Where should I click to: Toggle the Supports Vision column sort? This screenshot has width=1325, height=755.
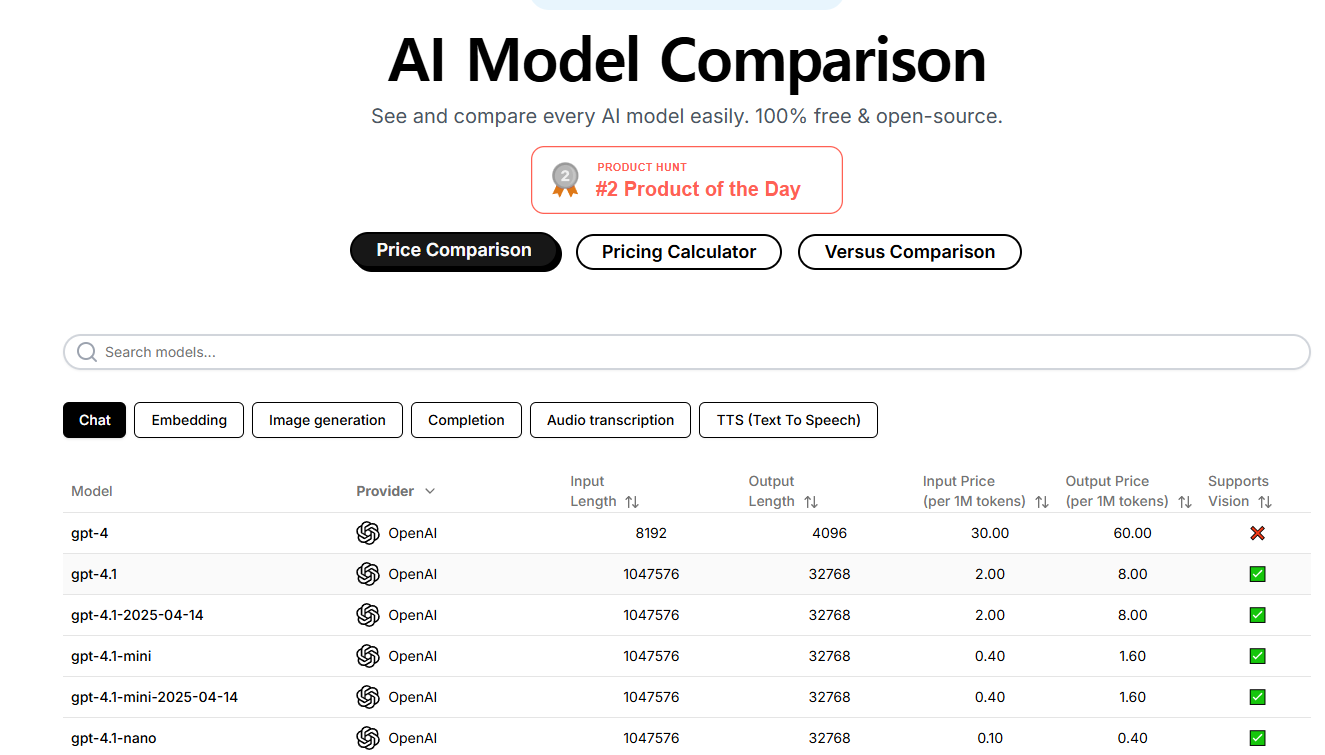tap(1264, 501)
